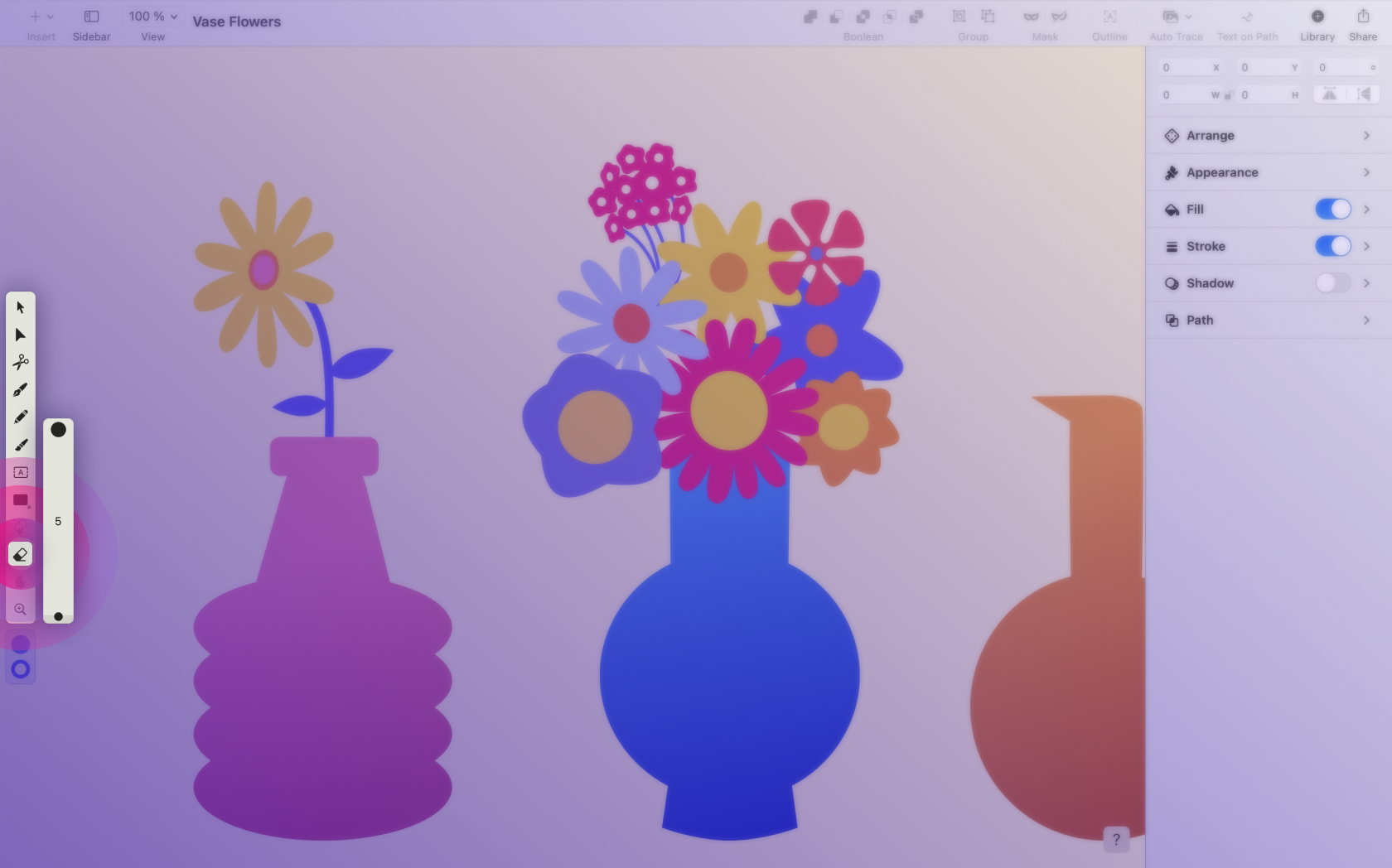Open the help question mark button

[x=1116, y=839]
